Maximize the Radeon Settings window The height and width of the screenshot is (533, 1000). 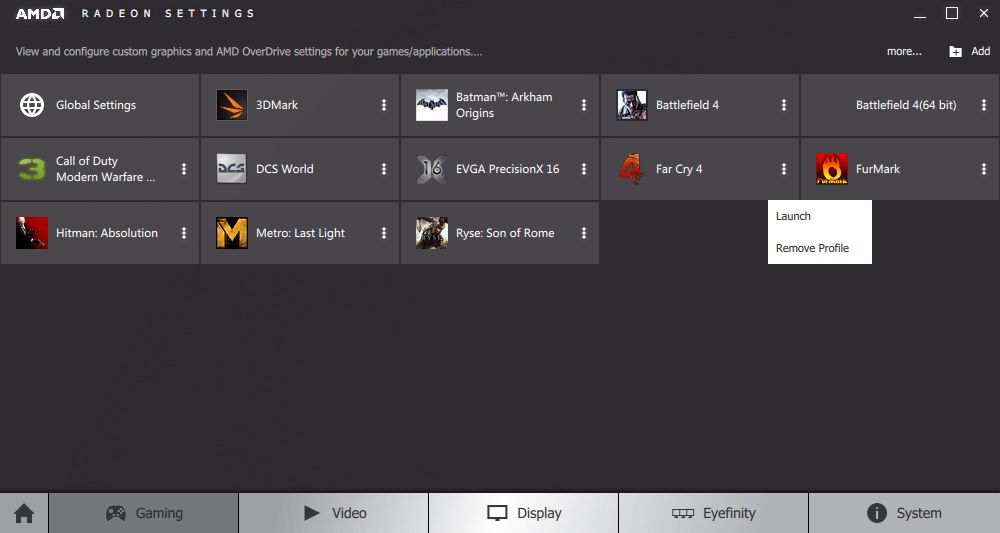pos(952,13)
